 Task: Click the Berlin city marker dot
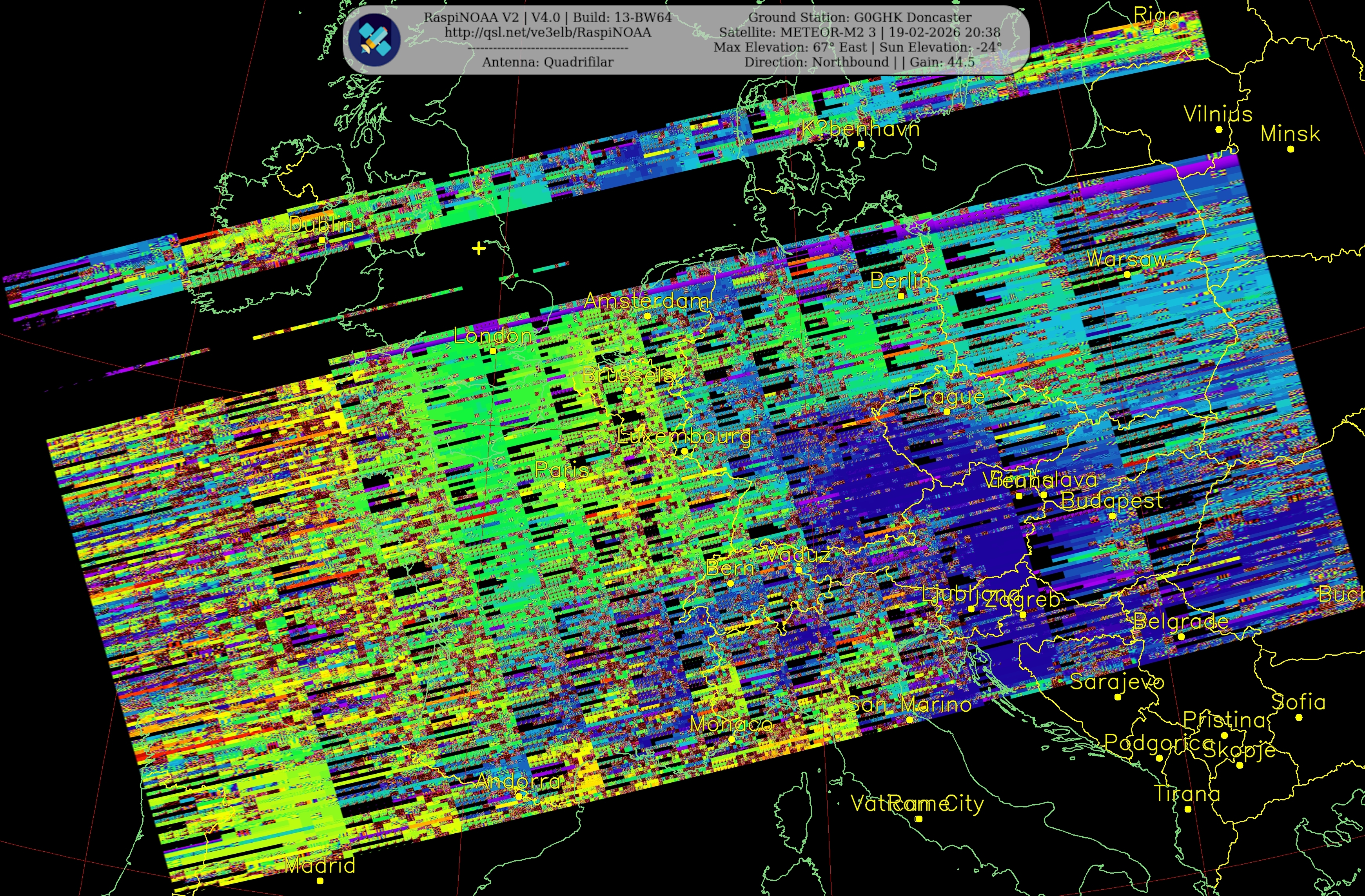pos(901,296)
